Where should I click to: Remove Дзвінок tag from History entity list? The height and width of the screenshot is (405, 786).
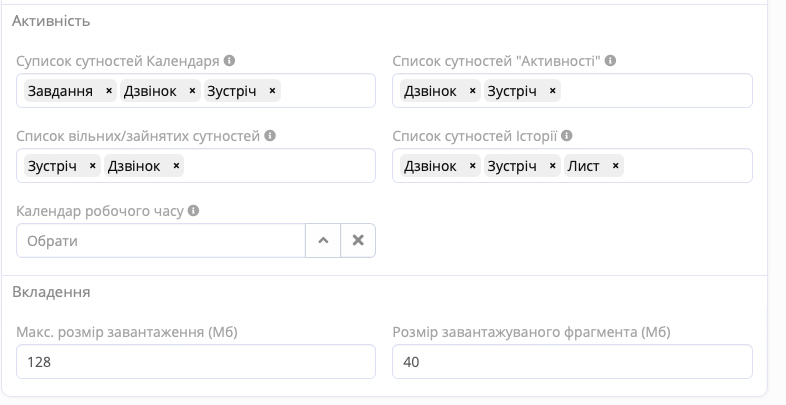click(x=472, y=166)
